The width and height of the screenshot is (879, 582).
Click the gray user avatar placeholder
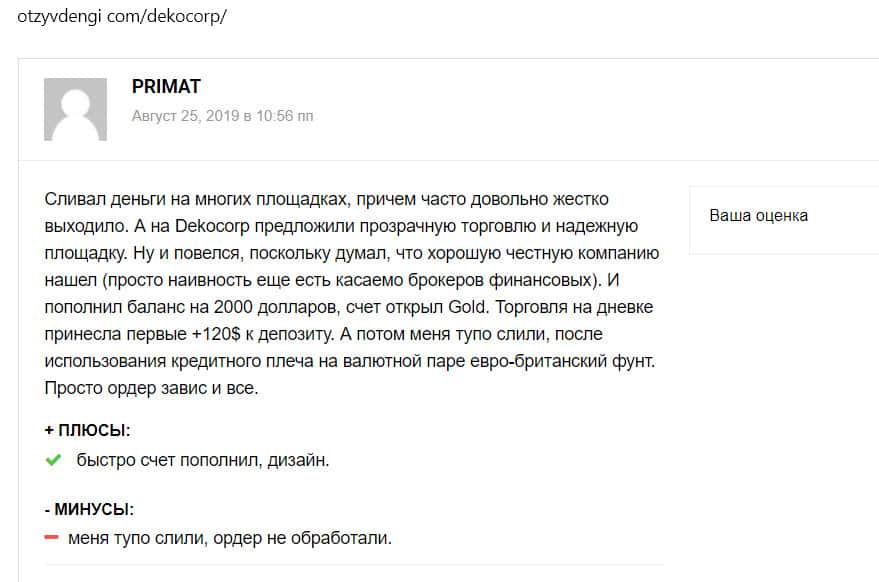point(75,109)
